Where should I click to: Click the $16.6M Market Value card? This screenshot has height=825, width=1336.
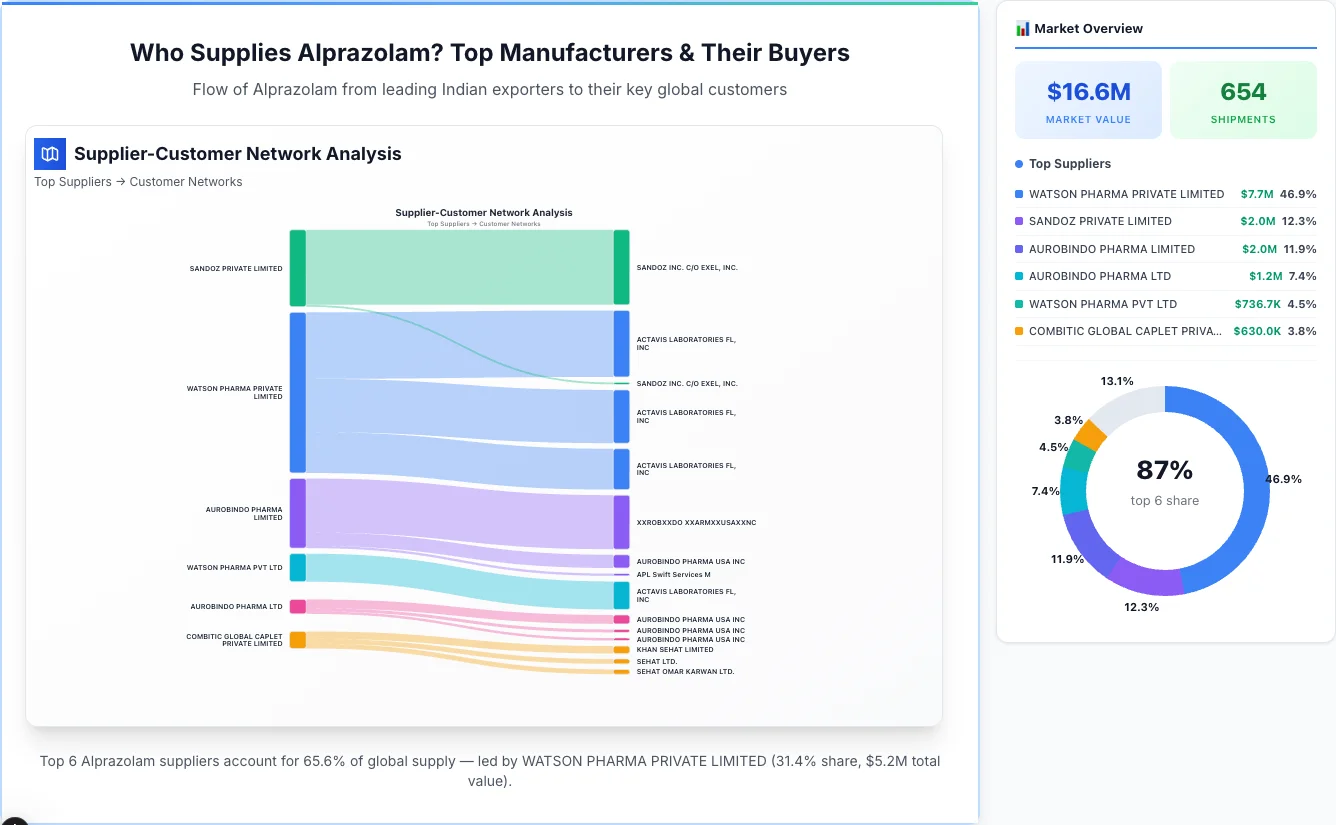1088,99
